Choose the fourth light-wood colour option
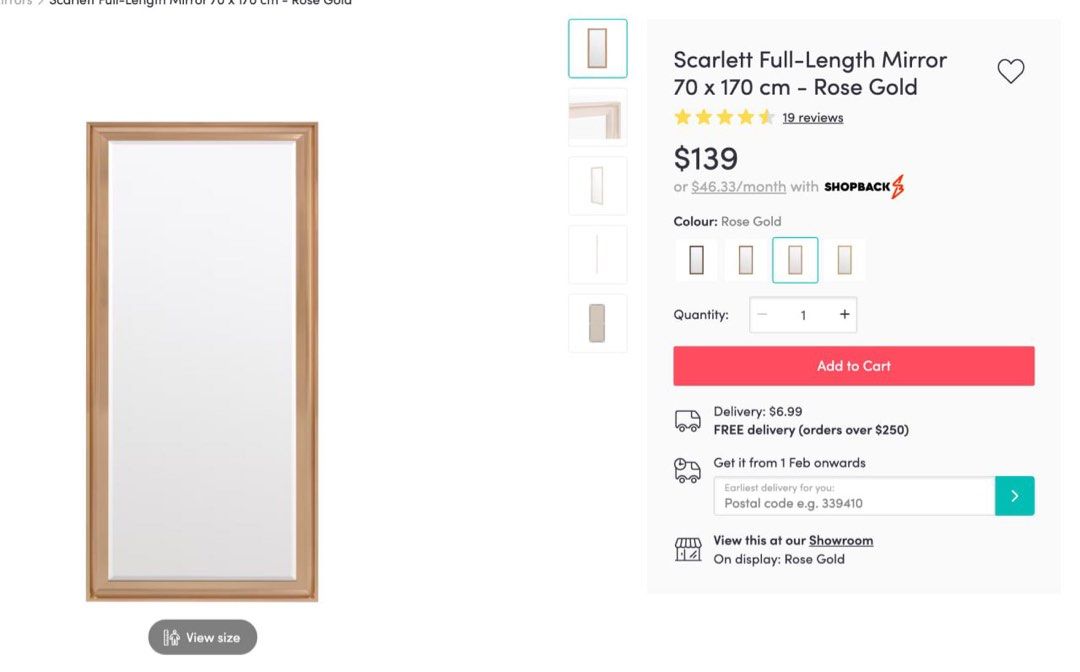The height and width of the screenshot is (672, 1080). [844, 259]
